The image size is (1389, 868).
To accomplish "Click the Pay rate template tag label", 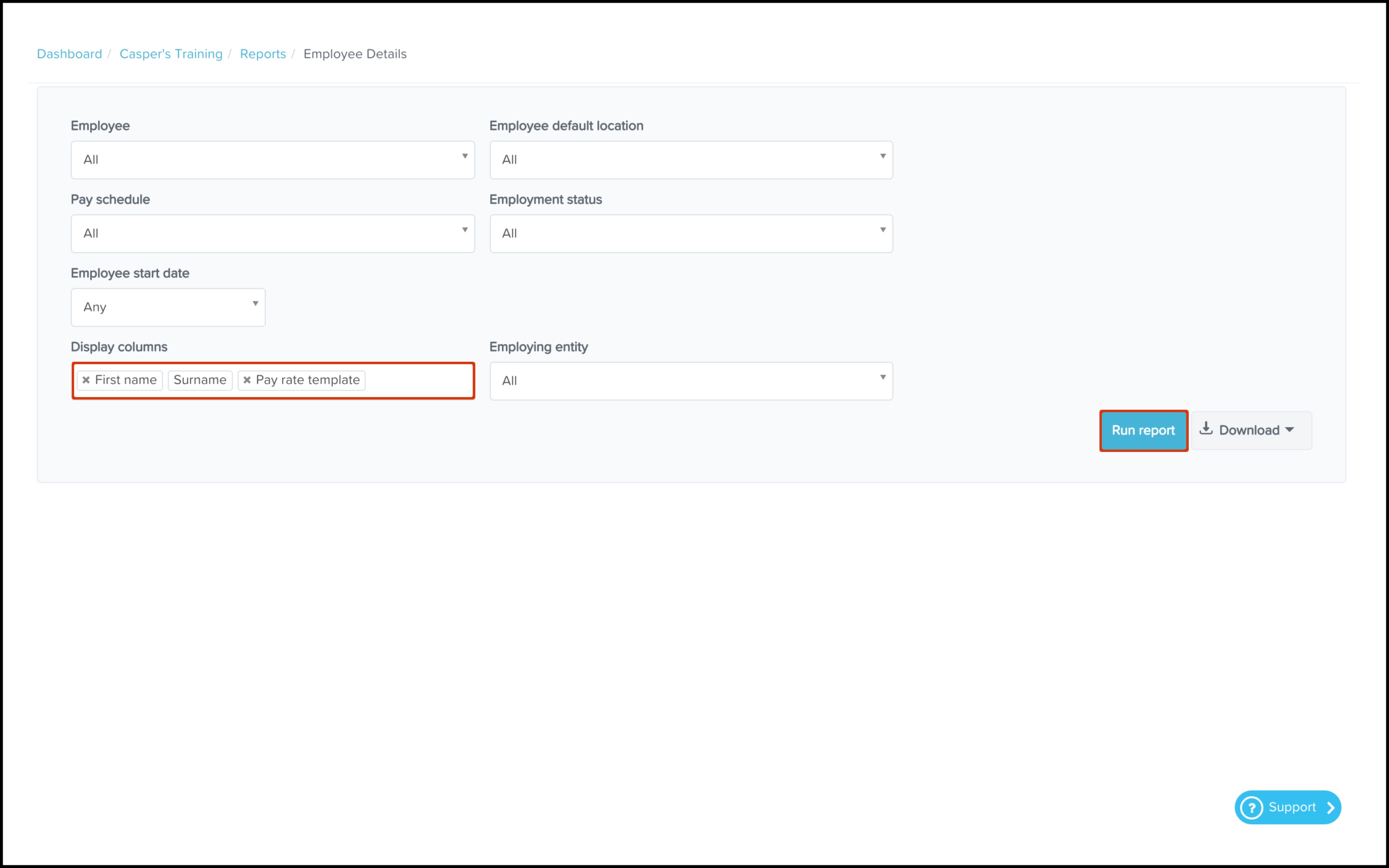I will tap(307, 380).
